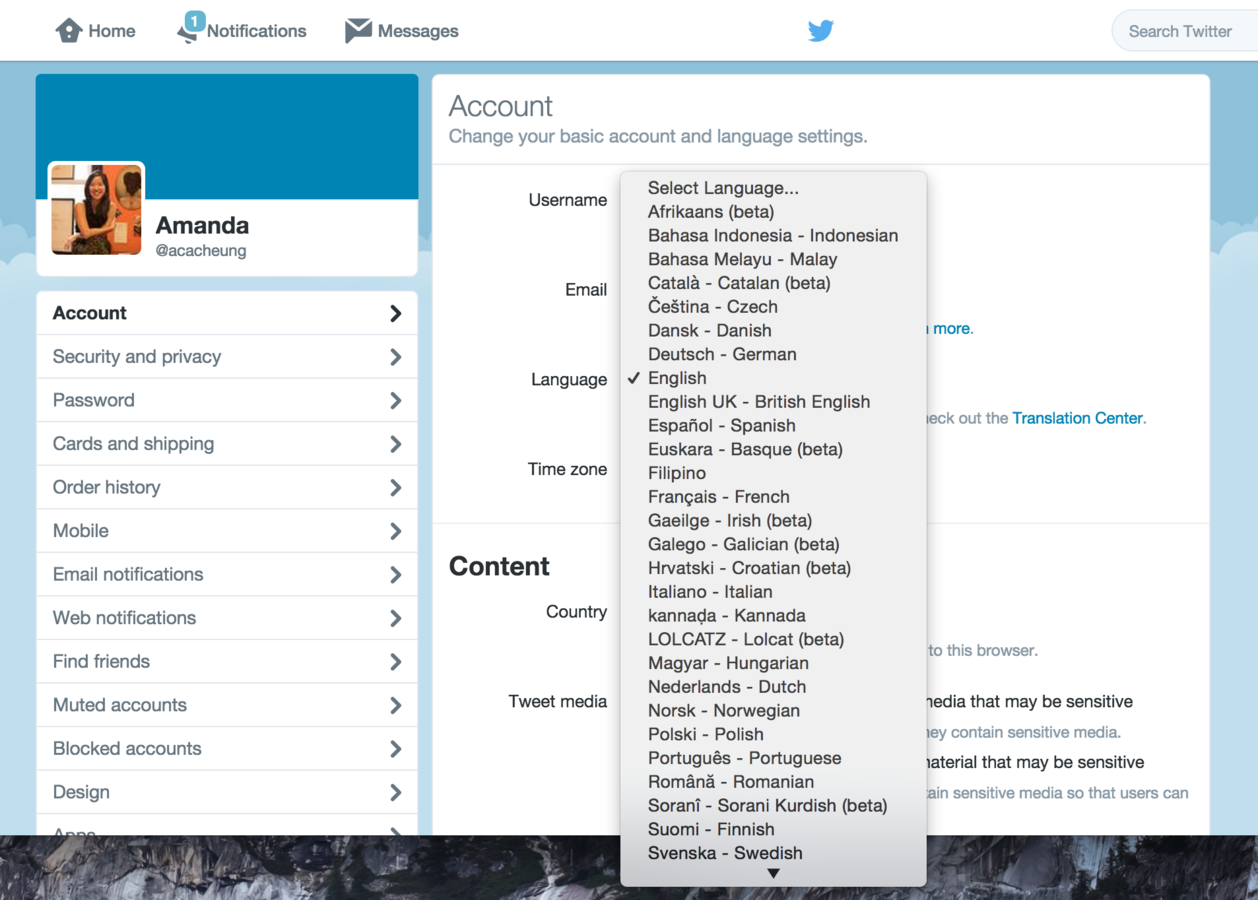Select Deutsch - German language
Viewport: 1258px width, 900px height.
coord(773,354)
